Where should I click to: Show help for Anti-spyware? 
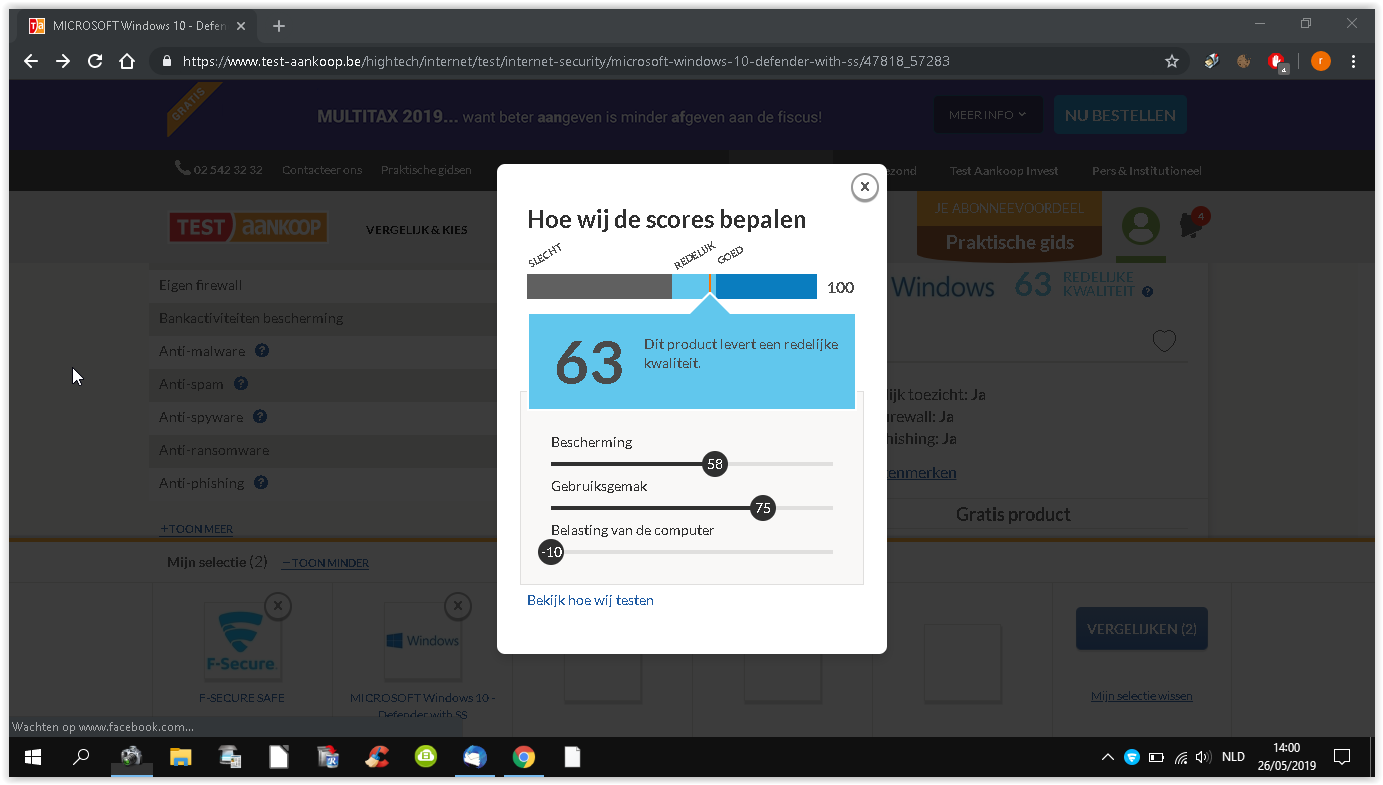point(260,417)
